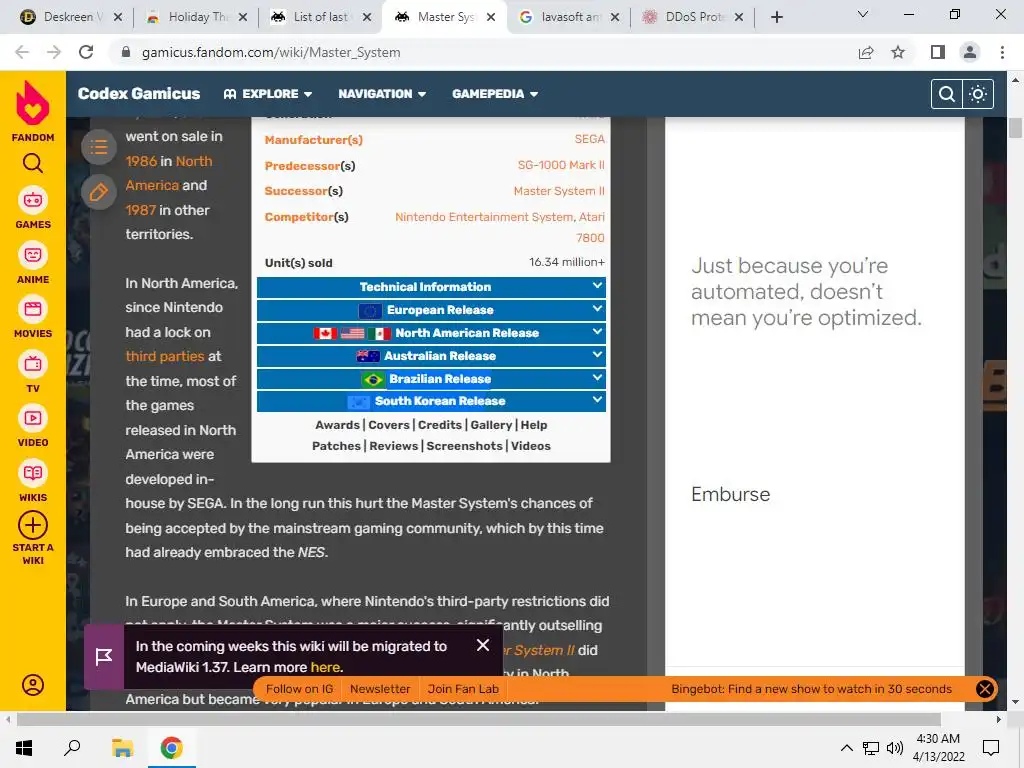Close the Bingebot orange bar

click(x=985, y=689)
